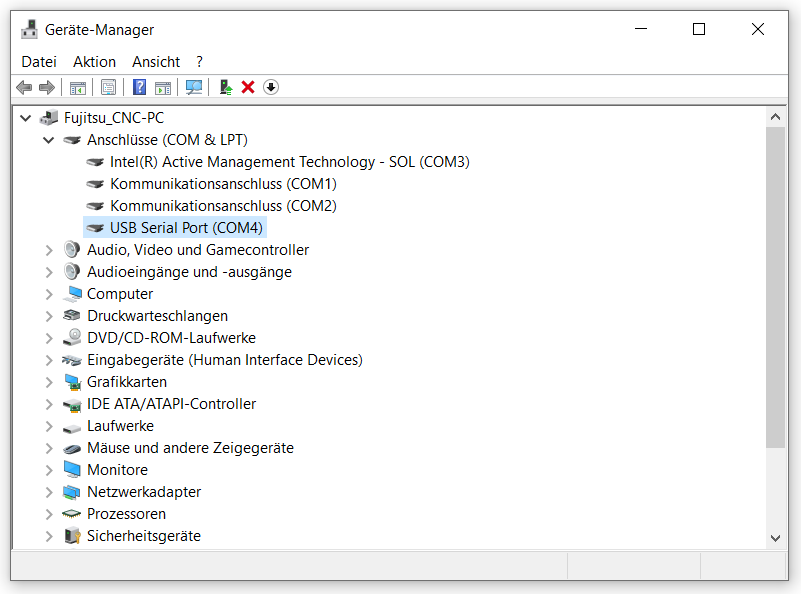Viewport: 801px width, 594px height.
Task: Expand Mäuse und andere Zeigegeräte
Action: (x=49, y=448)
